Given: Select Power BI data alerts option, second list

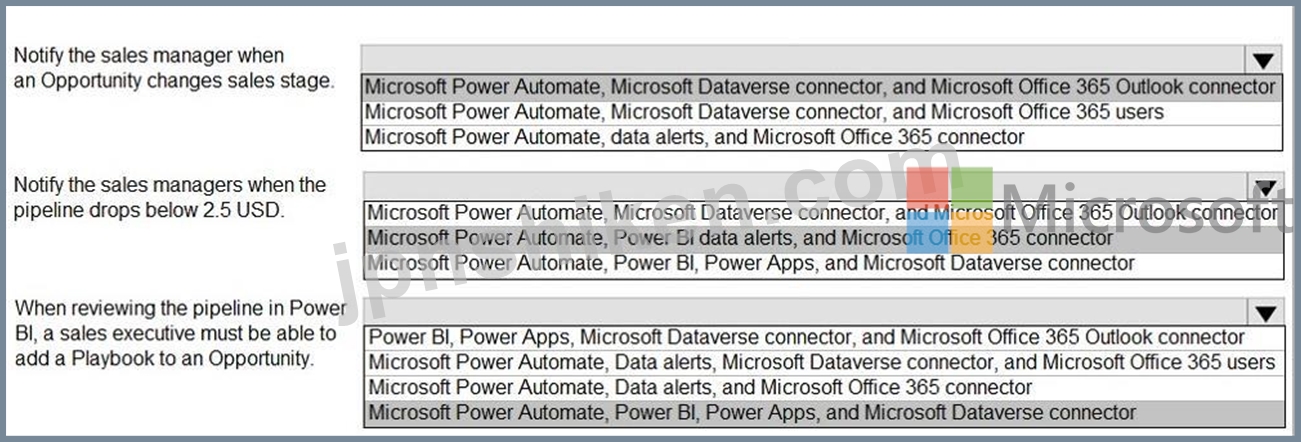Looking at the screenshot, I should click(822, 238).
